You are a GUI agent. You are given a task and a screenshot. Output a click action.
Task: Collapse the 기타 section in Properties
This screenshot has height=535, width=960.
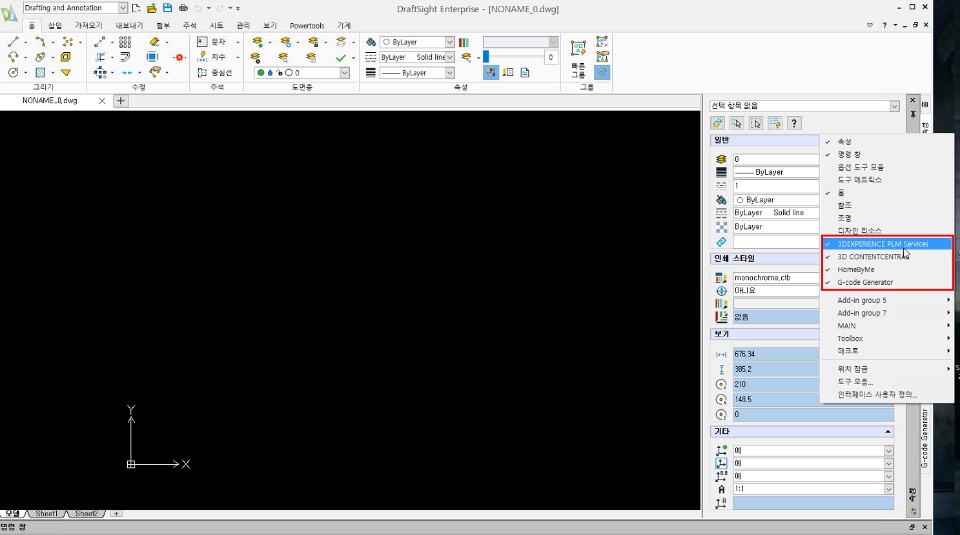click(887, 432)
